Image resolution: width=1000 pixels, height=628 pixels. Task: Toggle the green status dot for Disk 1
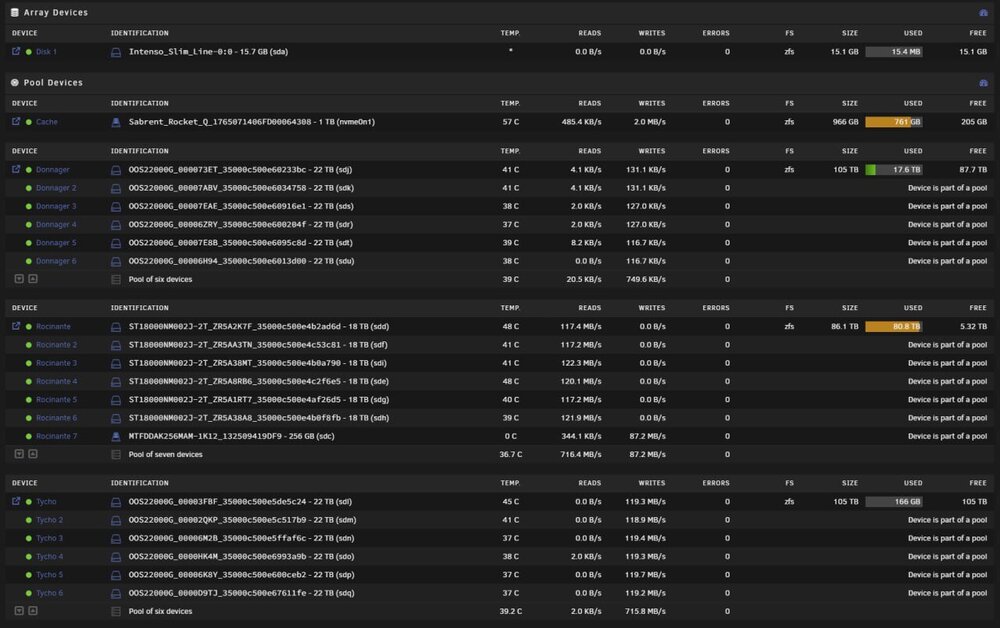point(29,52)
